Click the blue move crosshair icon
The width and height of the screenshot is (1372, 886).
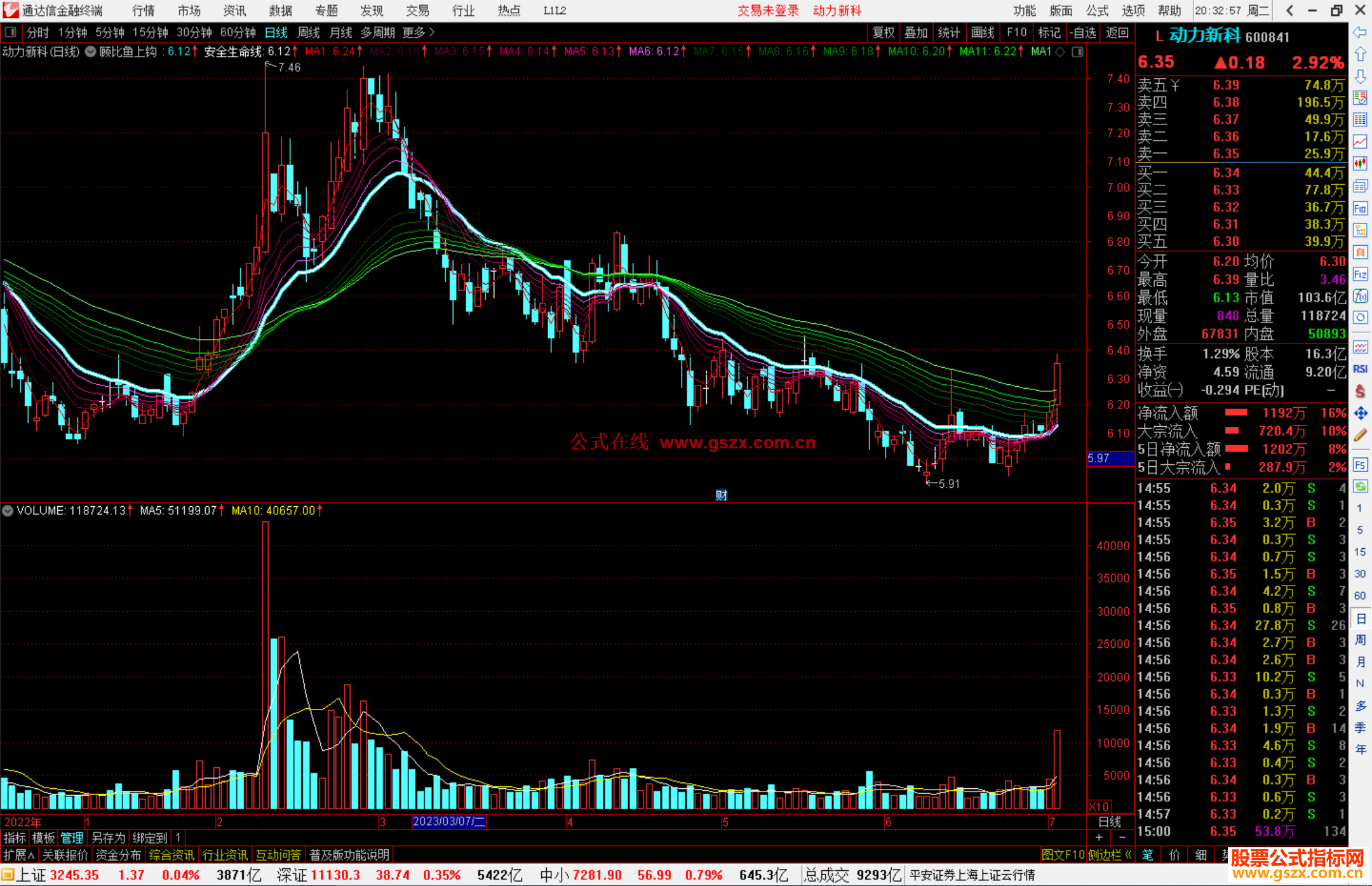click(1360, 413)
